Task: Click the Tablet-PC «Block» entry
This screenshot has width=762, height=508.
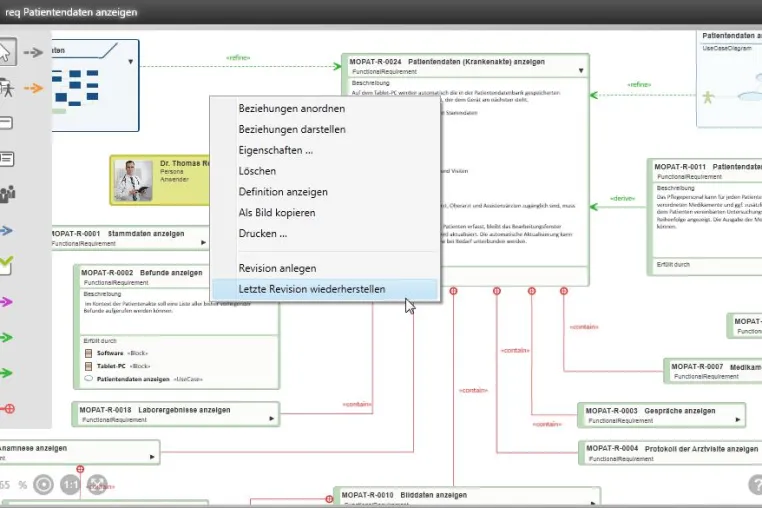Action: pyautogui.click(x=123, y=366)
